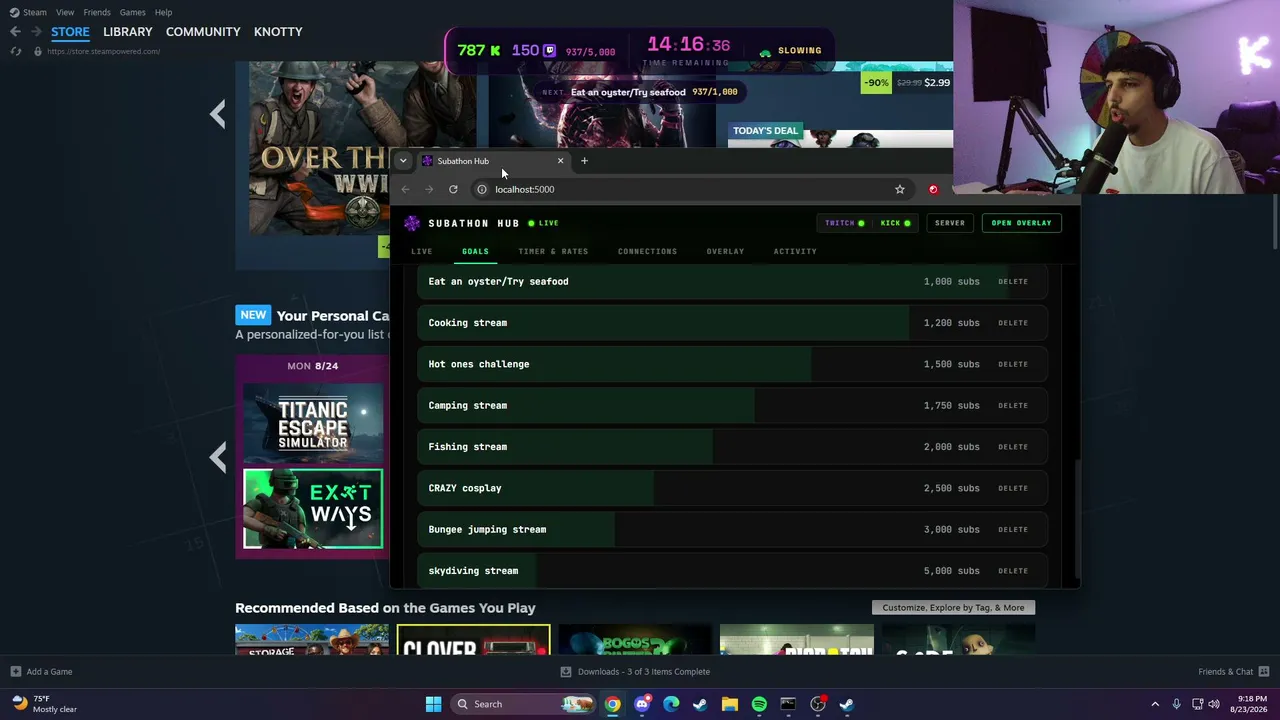Click the red browser extension icon
1280x720 pixels.
(933, 189)
